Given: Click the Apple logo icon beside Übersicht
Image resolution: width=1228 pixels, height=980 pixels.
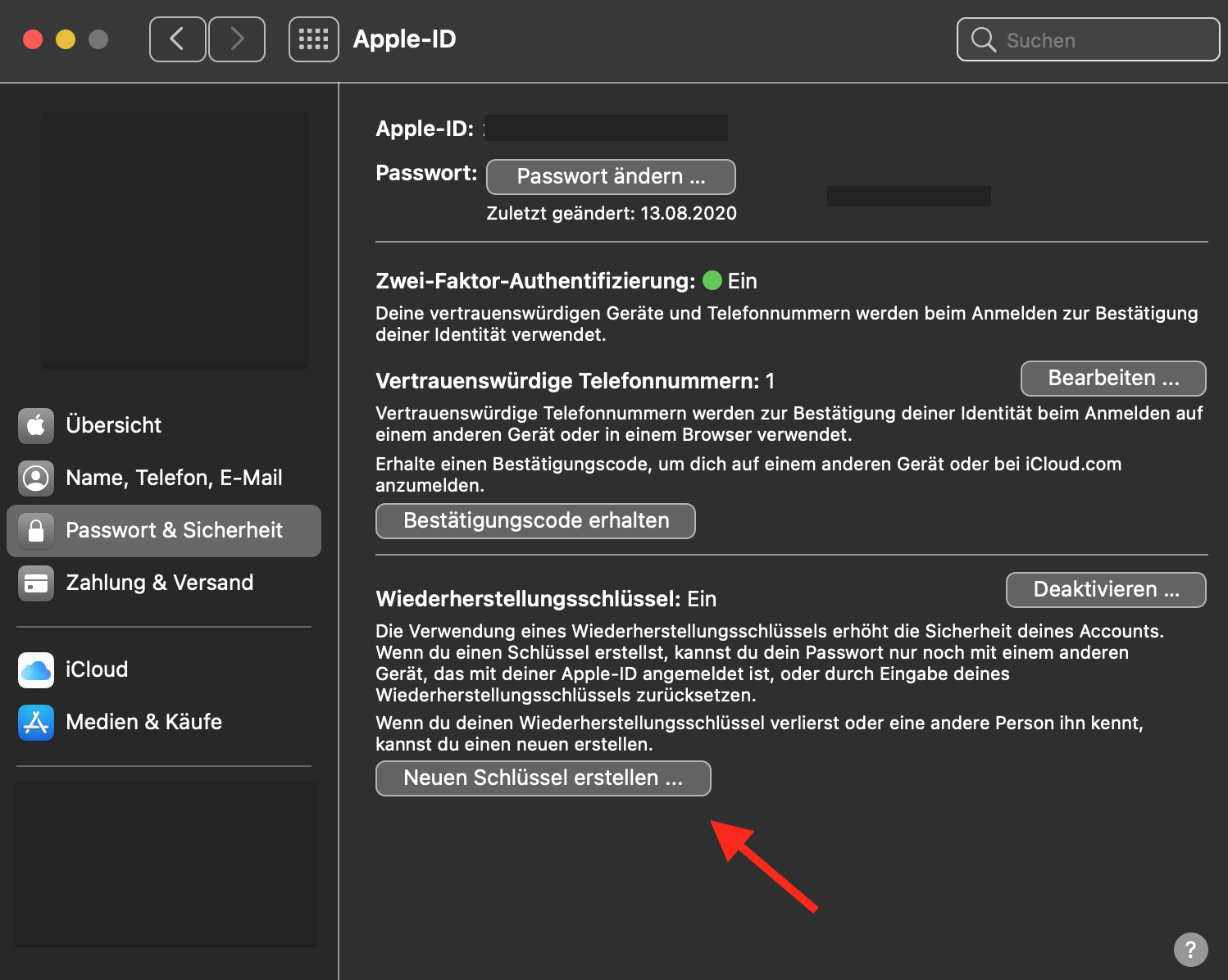Looking at the screenshot, I should click(x=36, y=425).
